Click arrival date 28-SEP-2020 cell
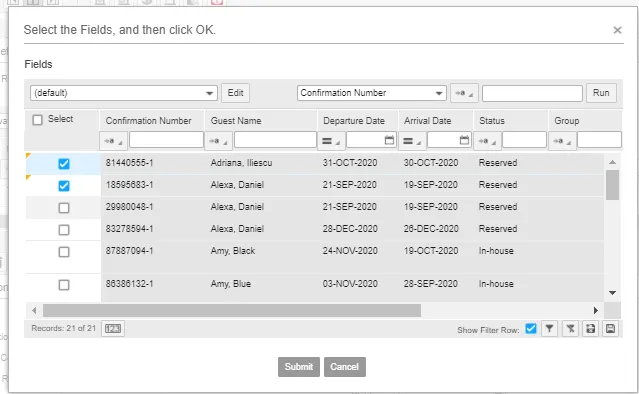This screenshot has width=639, height=394. pyautogui.click(x=430, y=284)
